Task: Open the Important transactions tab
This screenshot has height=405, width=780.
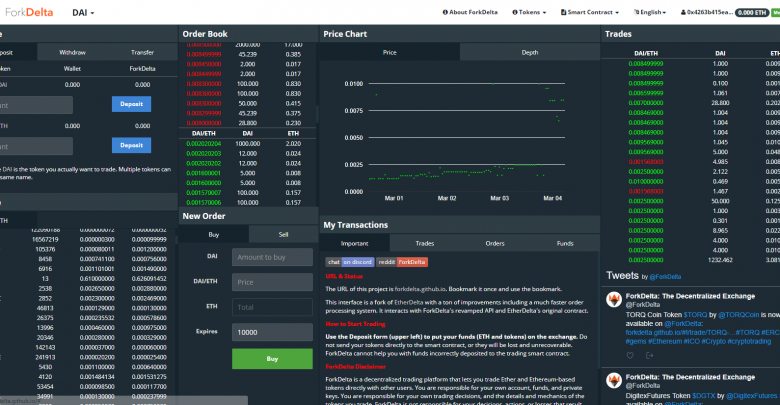Action: (x=355, y=243)
